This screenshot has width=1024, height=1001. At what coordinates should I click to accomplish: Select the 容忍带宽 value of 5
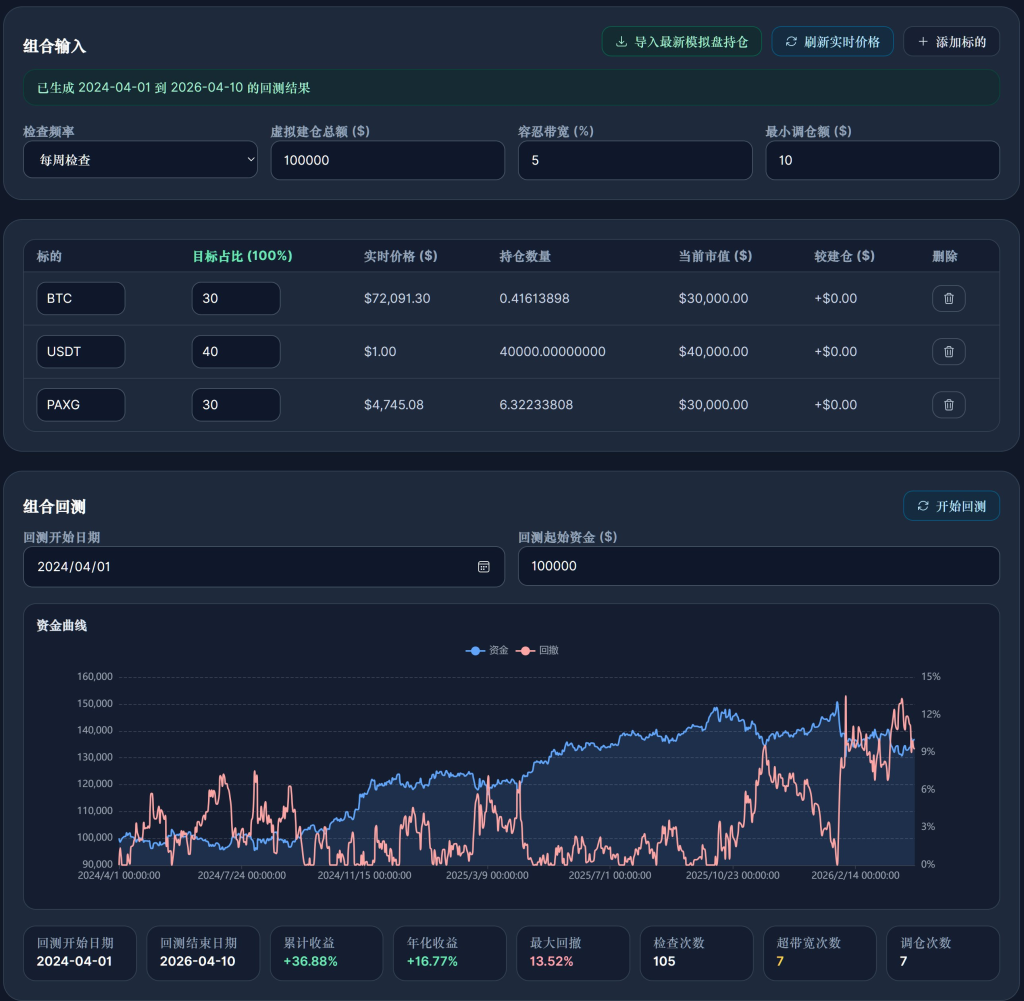click(635, 160)
